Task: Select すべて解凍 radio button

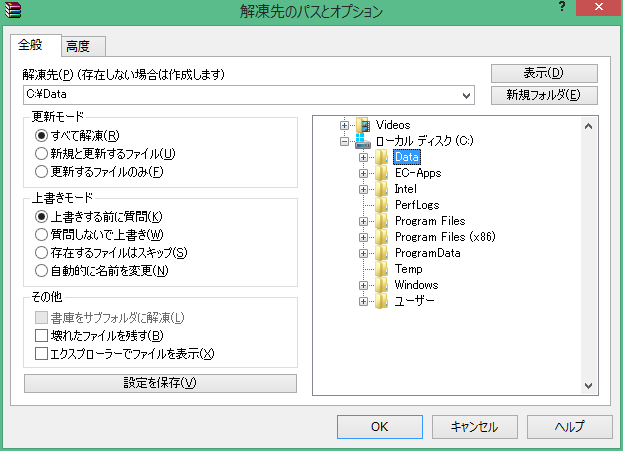Action: pos(41,135)
